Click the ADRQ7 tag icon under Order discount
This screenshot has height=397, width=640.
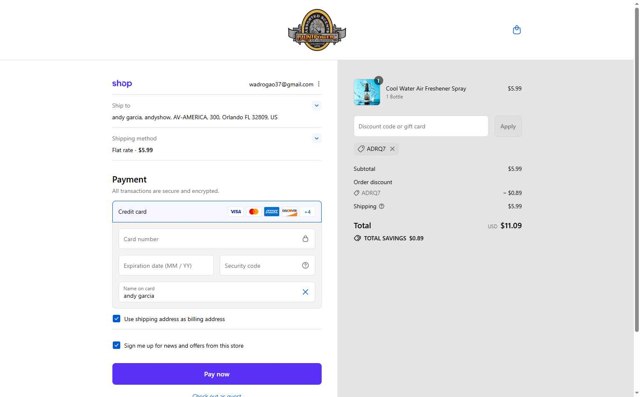pyautogui.click(x=356, y=193)
